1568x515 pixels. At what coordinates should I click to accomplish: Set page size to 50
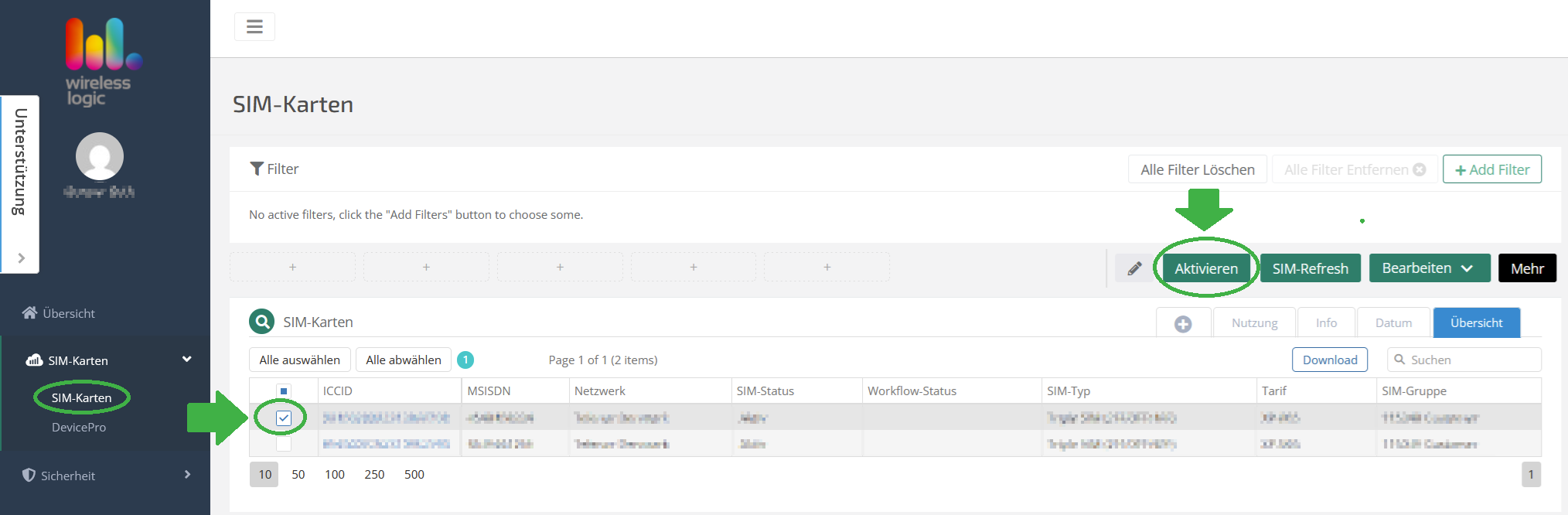click(x=298, y=474)
